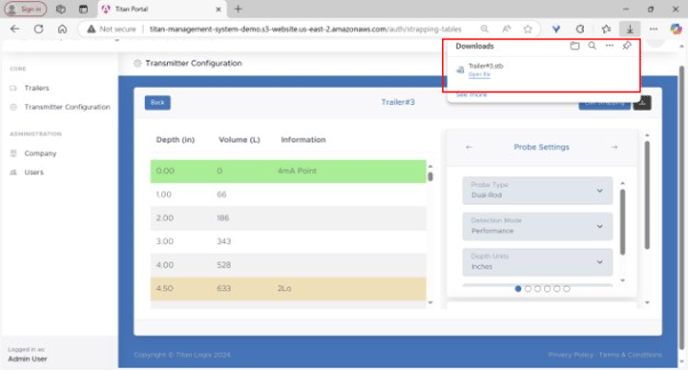Click the table vertical scrollbar
Screen dimensions: 688x370
click(430, 176)
